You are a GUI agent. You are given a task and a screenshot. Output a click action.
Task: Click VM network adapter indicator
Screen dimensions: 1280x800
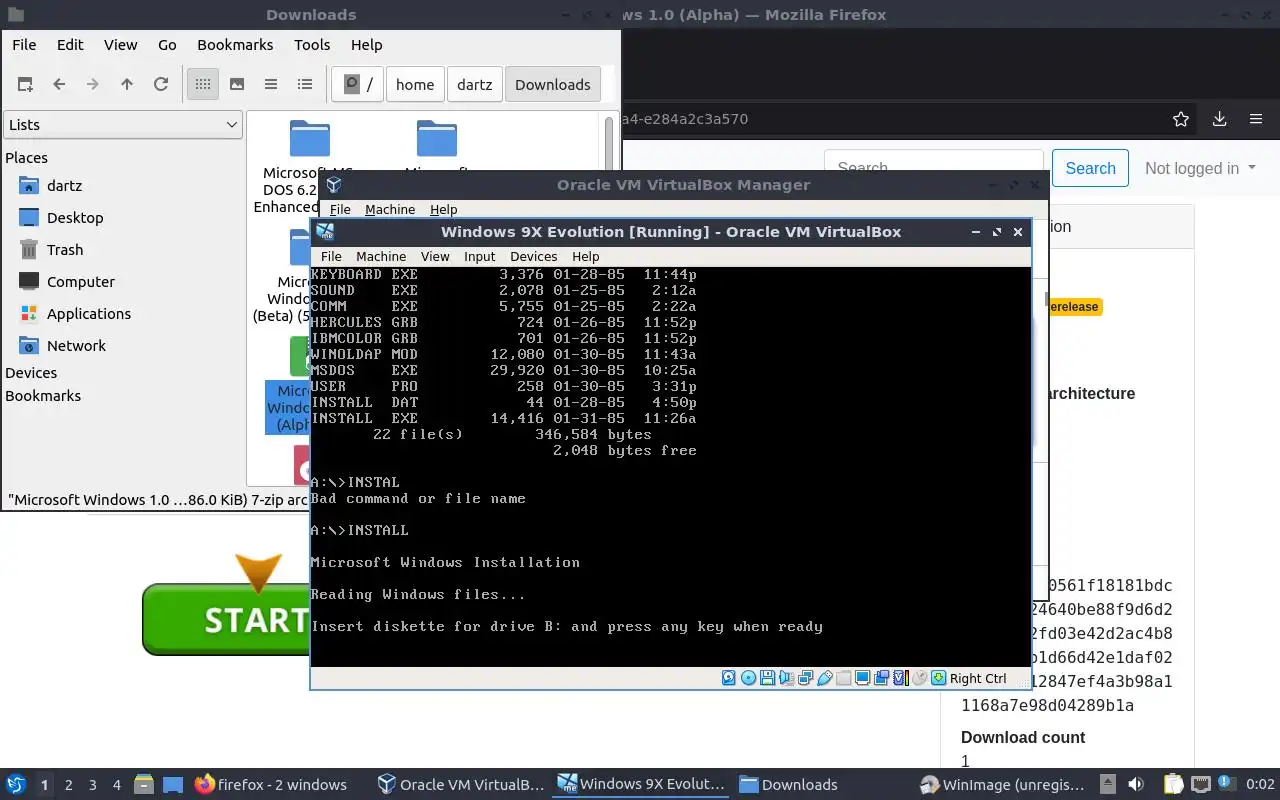805,678
